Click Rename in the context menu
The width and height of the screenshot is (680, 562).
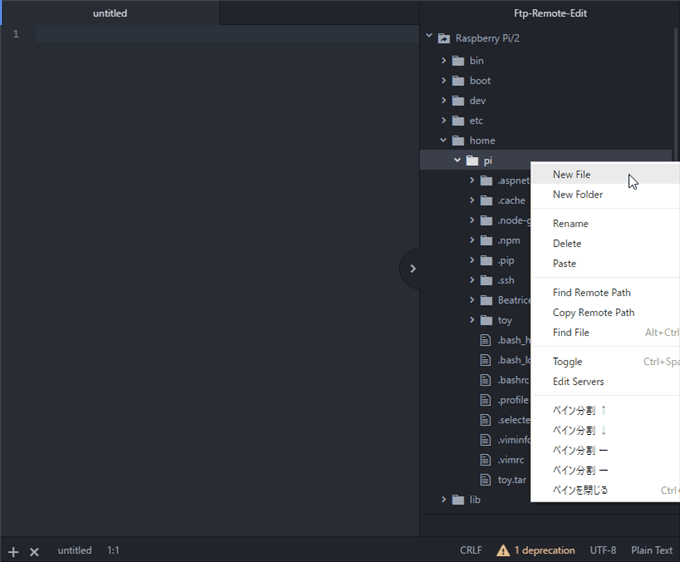[605, 223]
